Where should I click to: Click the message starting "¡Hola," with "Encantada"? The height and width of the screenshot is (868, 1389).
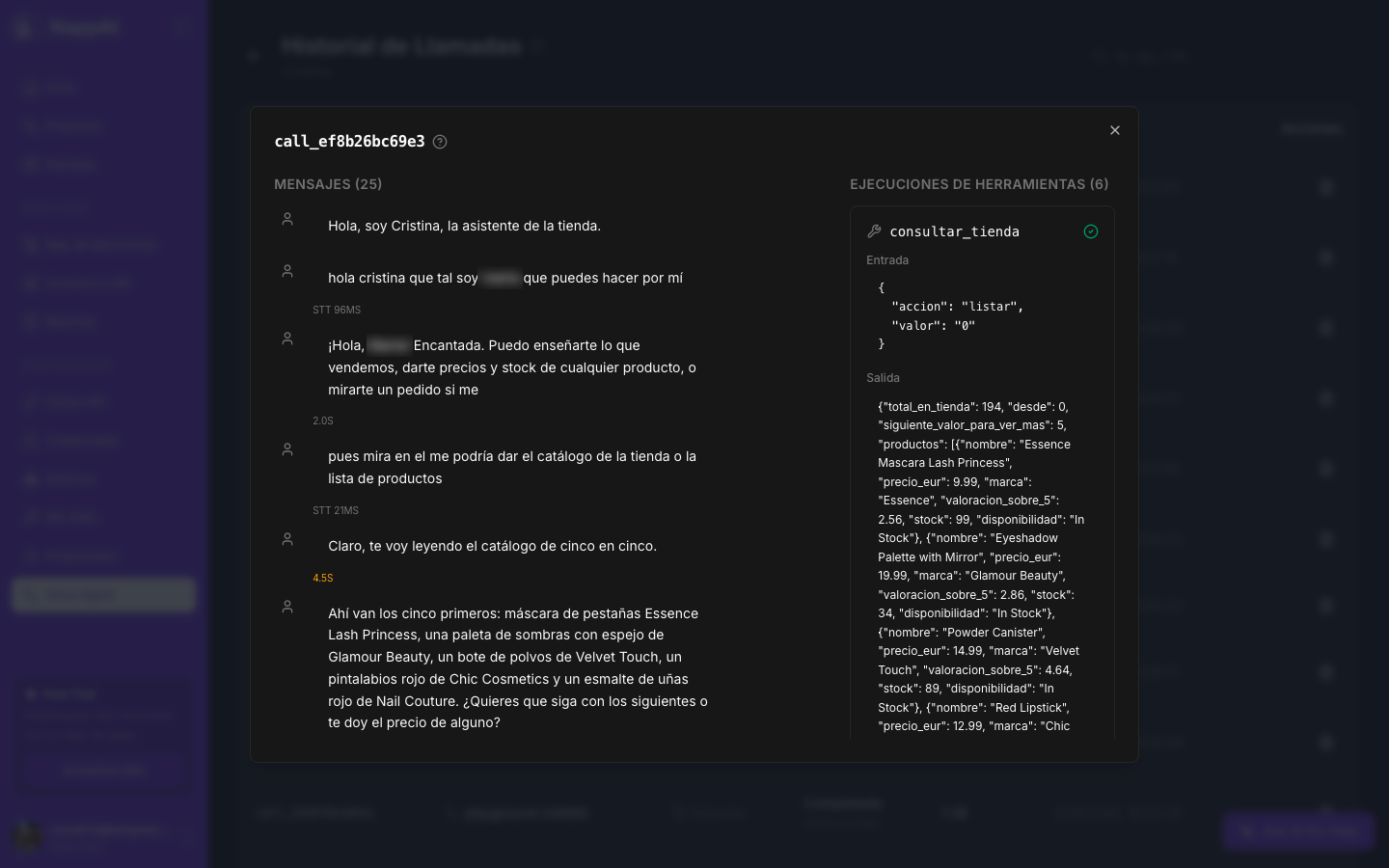(x=512, y=367)
